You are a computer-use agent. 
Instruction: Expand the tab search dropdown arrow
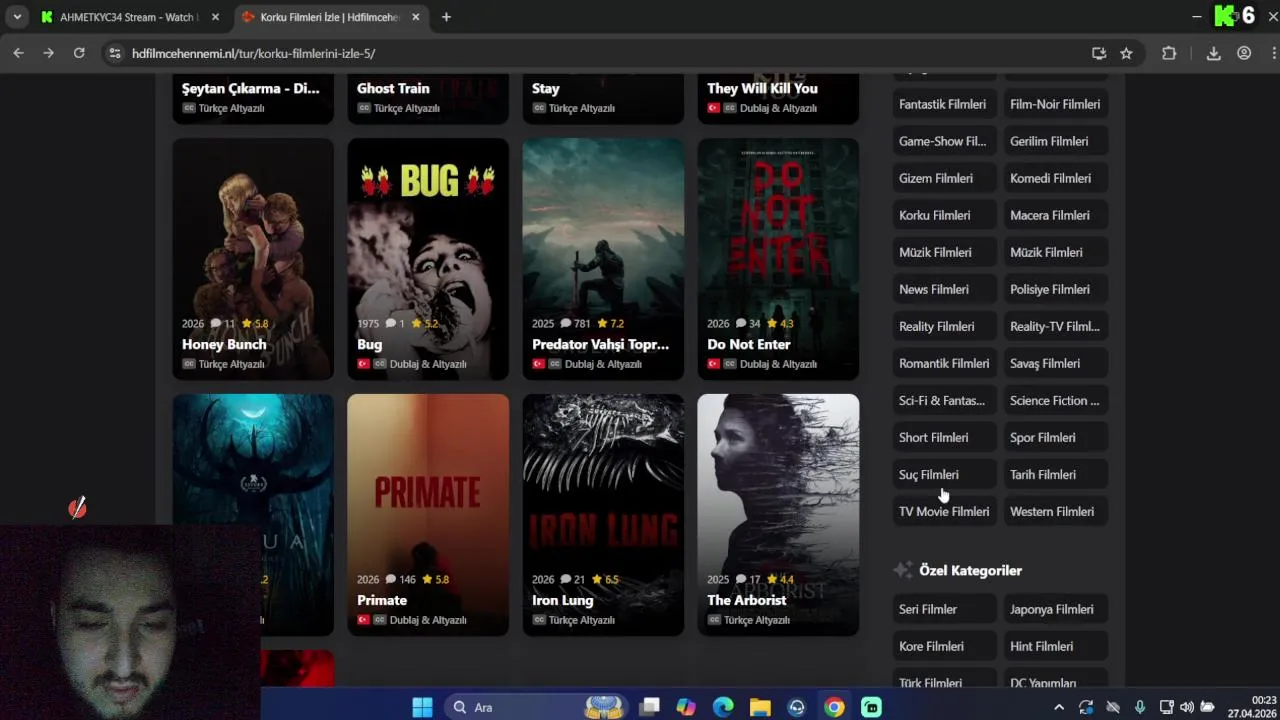point(17,17)
